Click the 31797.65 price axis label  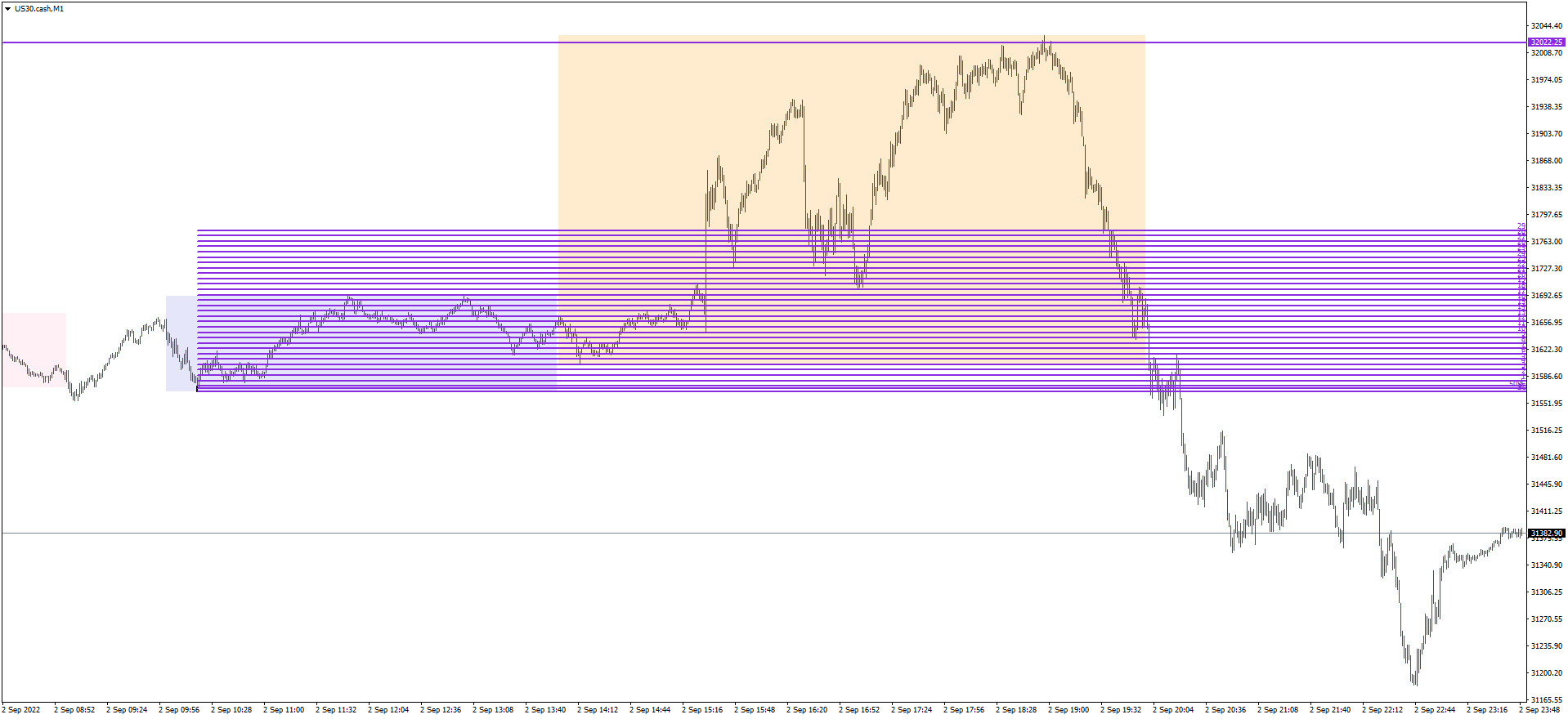coord(1546,215)
